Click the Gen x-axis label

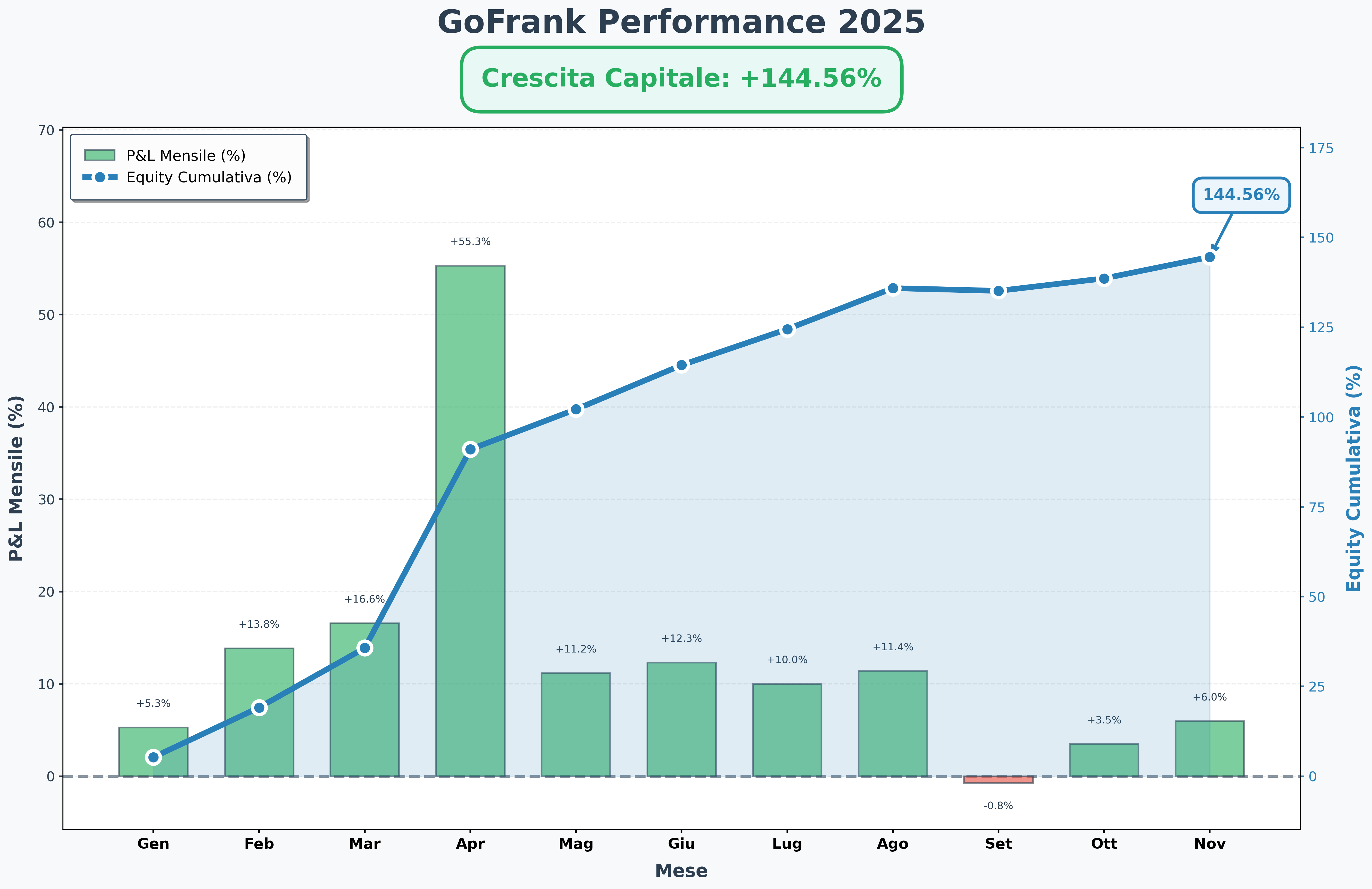[x=153, y=844]
